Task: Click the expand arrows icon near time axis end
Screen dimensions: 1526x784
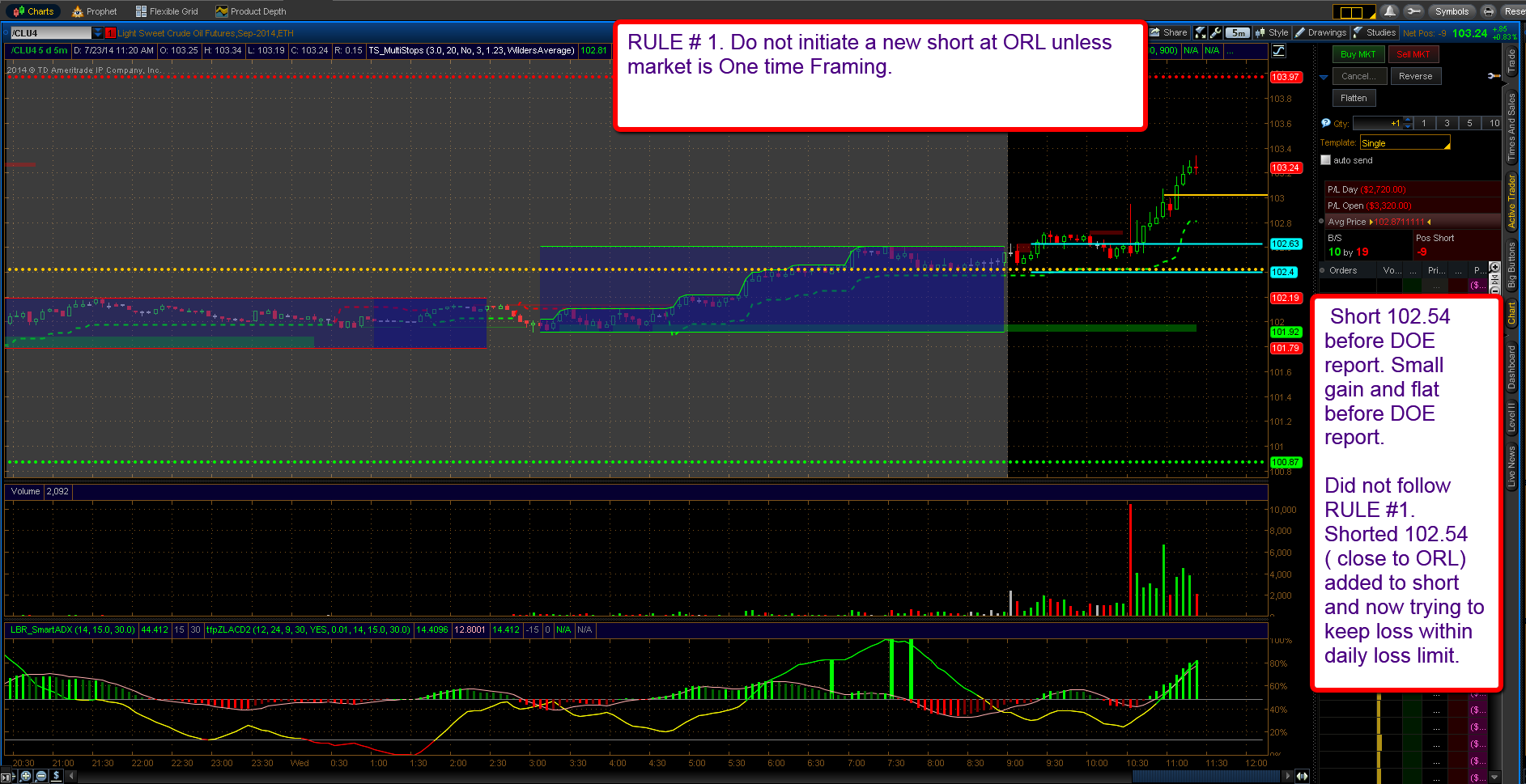Action: [x=1302, y=776]
